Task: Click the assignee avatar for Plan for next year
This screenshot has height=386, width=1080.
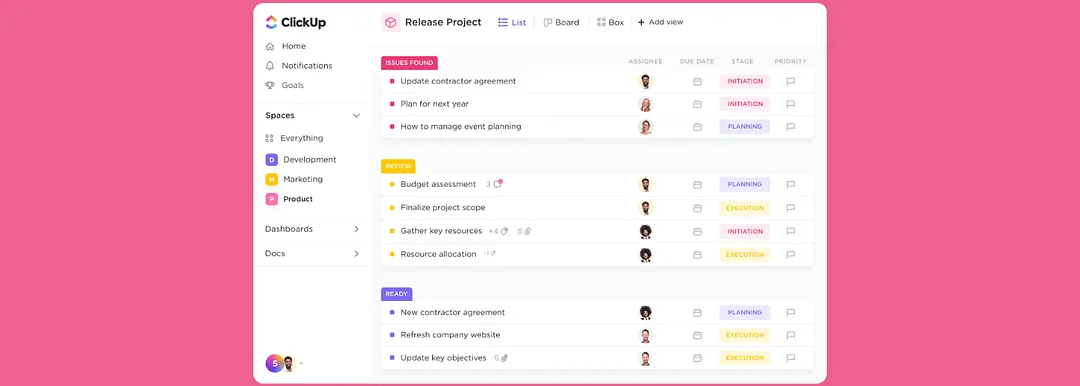Action: [x=645, y=104]
